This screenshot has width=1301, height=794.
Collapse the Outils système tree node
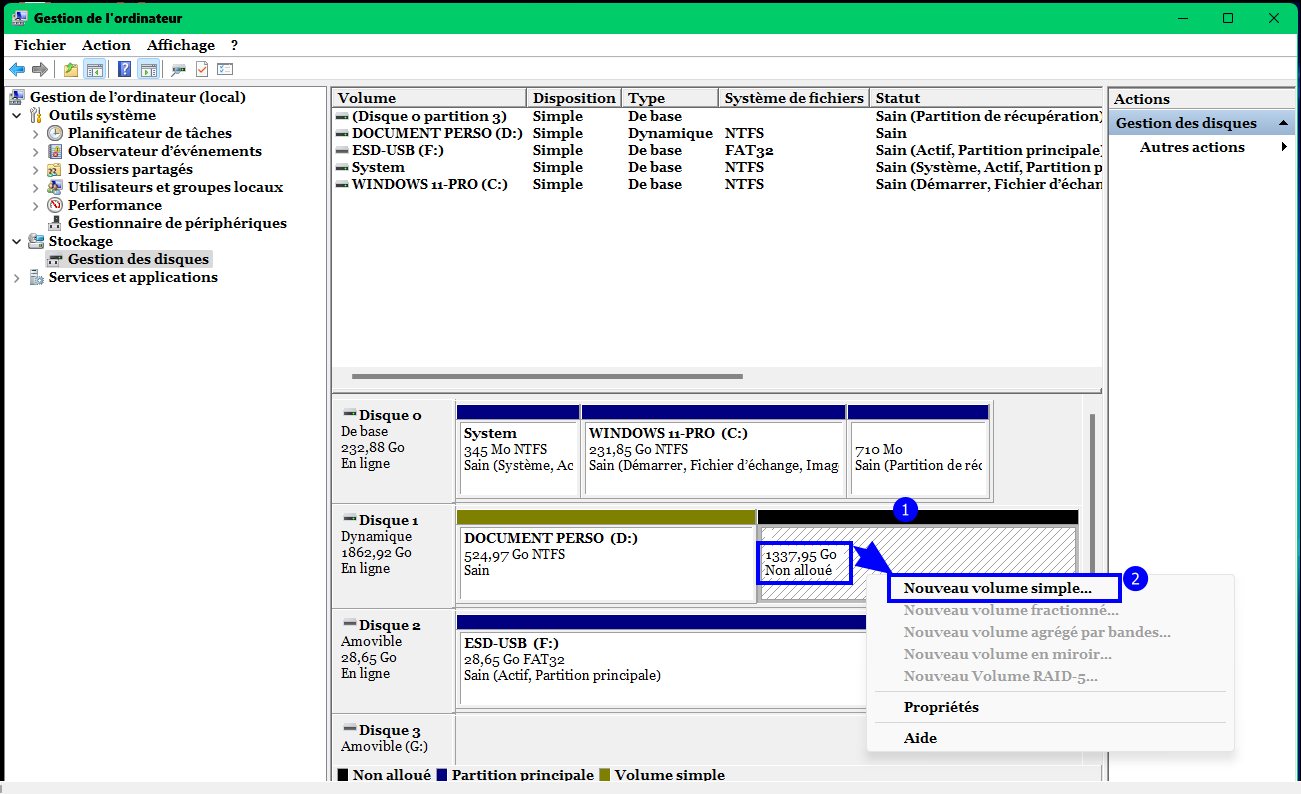click(17, 115)
